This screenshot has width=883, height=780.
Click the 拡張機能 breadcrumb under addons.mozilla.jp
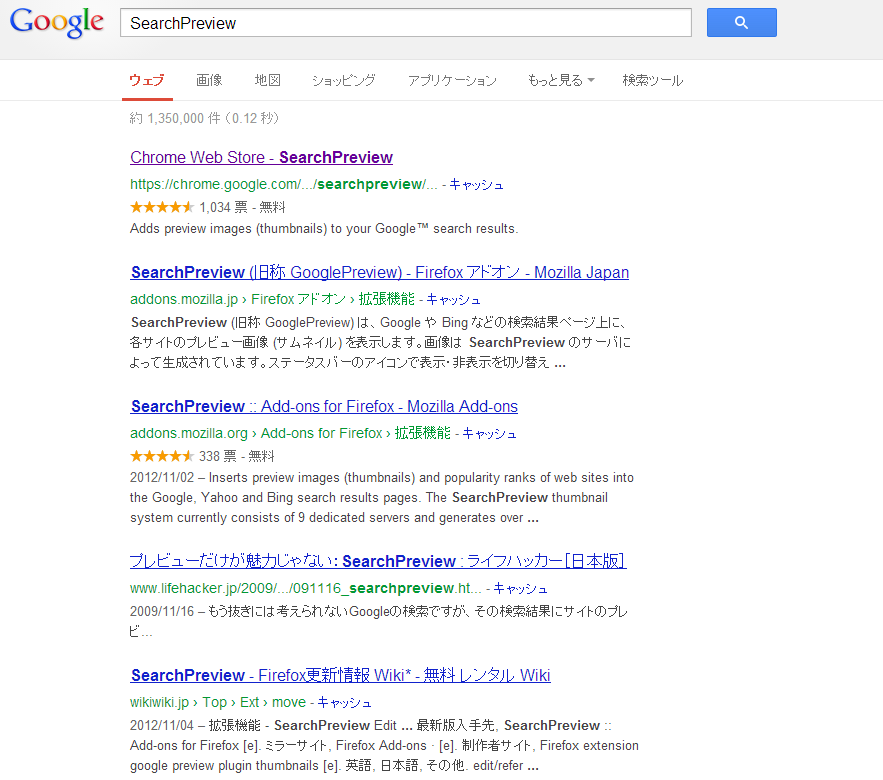tap(386, 299)
